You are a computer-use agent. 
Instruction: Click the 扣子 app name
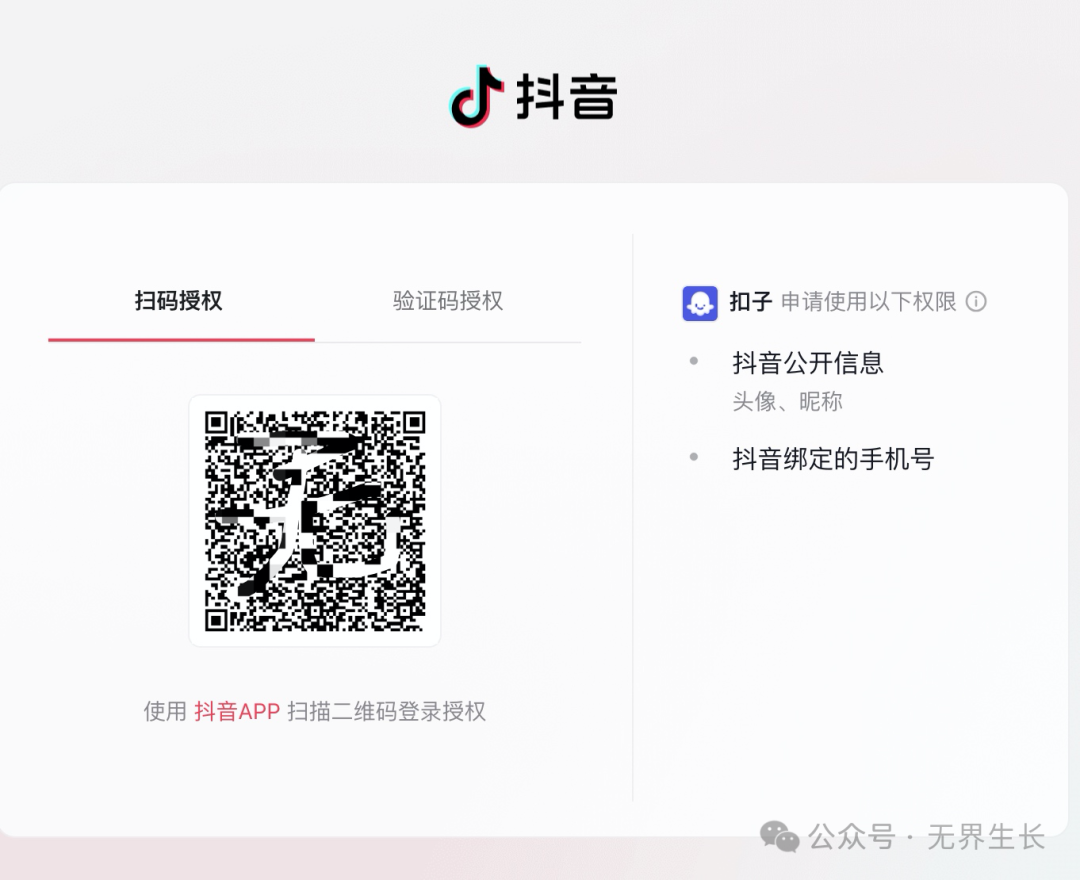pos(751,302)
